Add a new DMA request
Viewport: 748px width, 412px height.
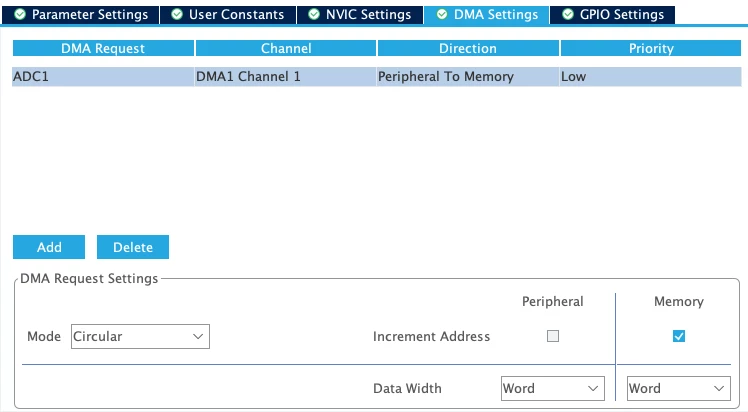point(49,247)
